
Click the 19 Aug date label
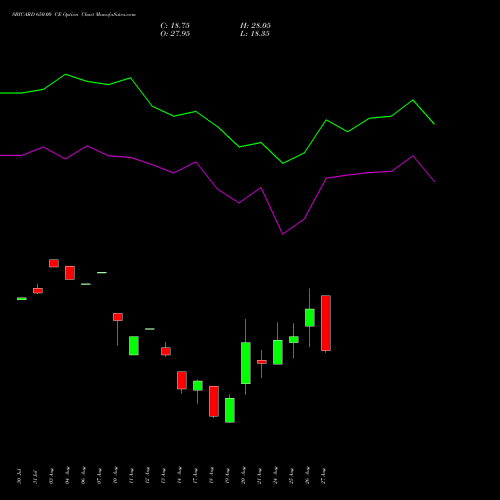coord(227,476)
